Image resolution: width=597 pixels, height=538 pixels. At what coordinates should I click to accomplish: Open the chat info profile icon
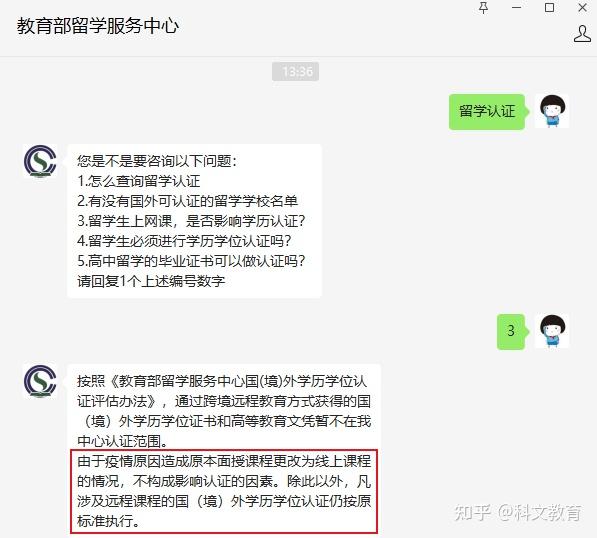coord(582,34)
